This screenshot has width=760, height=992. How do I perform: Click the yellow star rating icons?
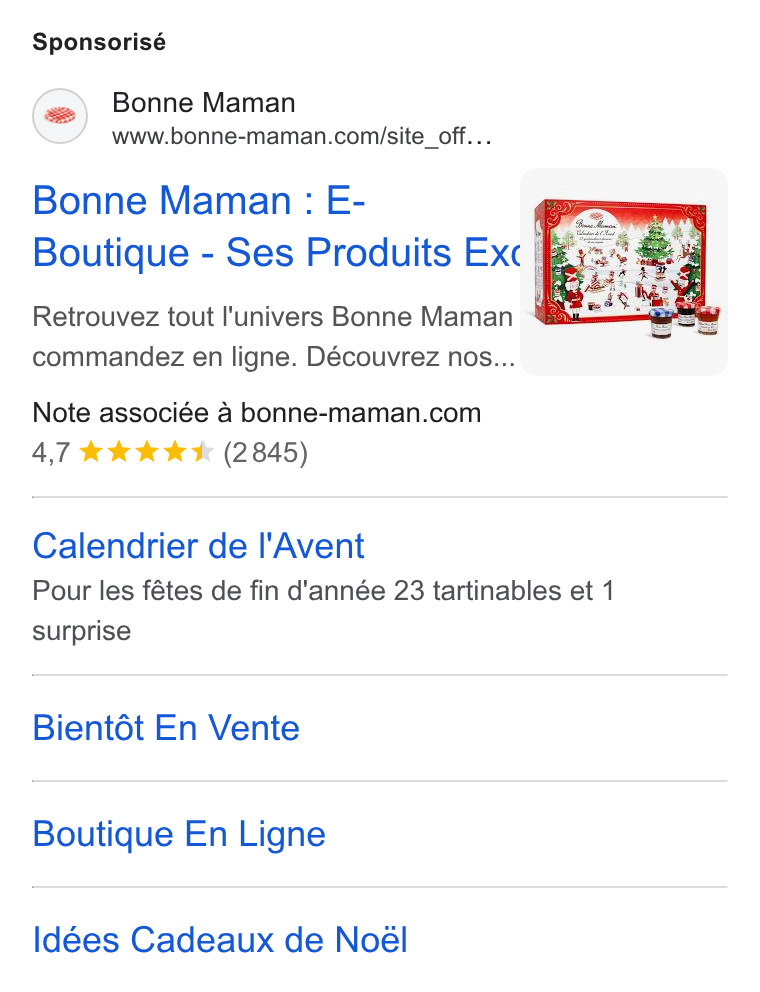point(146,452)
